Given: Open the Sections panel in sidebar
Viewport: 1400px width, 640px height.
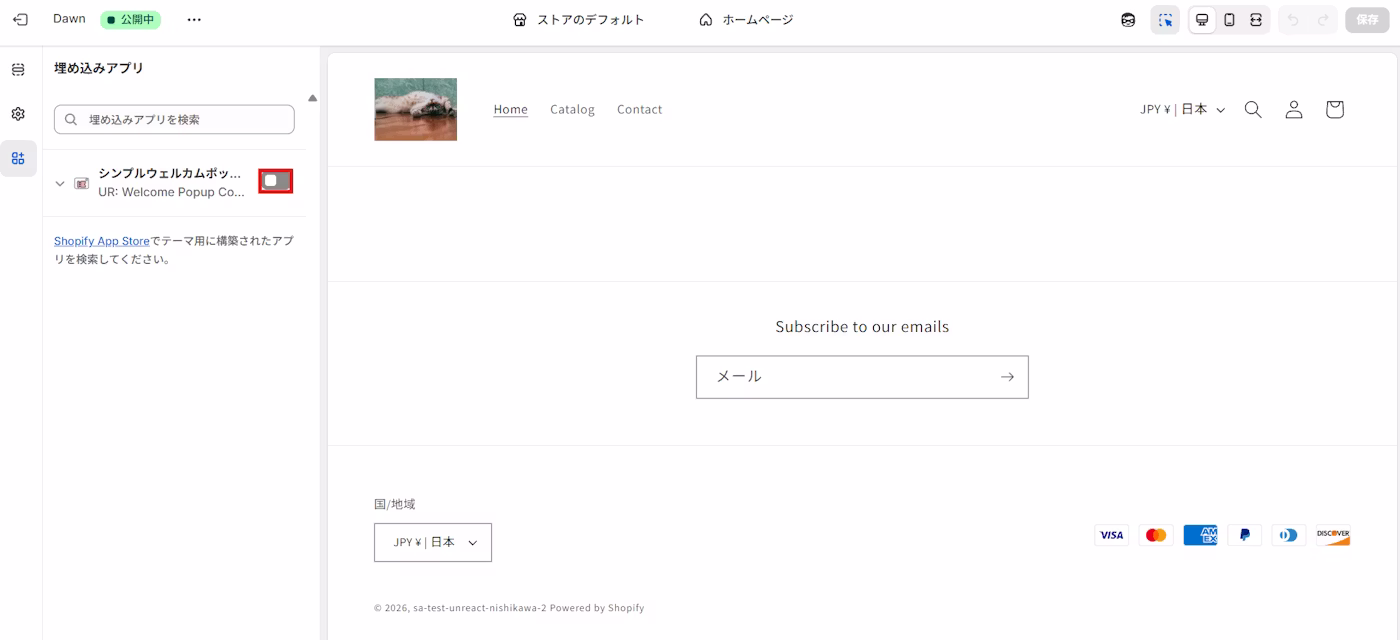Looking at the screenshot, I should pyautogui.click(x=18, y=70).
